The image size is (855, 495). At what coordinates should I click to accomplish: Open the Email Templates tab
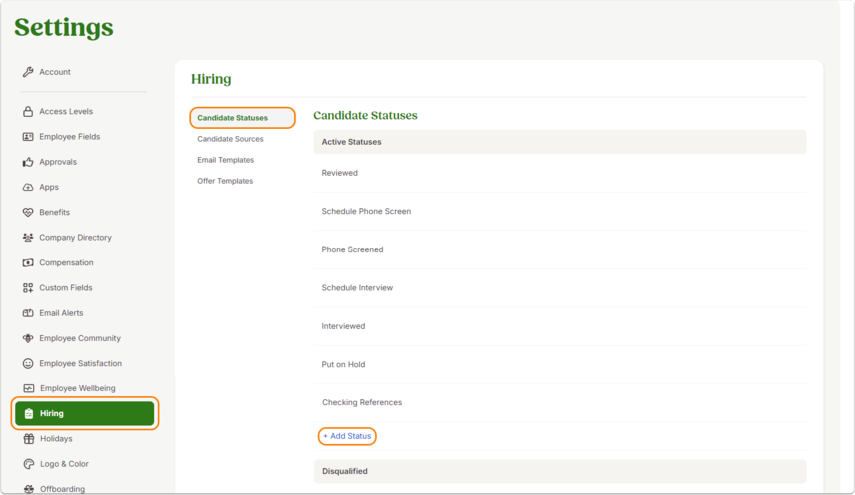point(225,160)
